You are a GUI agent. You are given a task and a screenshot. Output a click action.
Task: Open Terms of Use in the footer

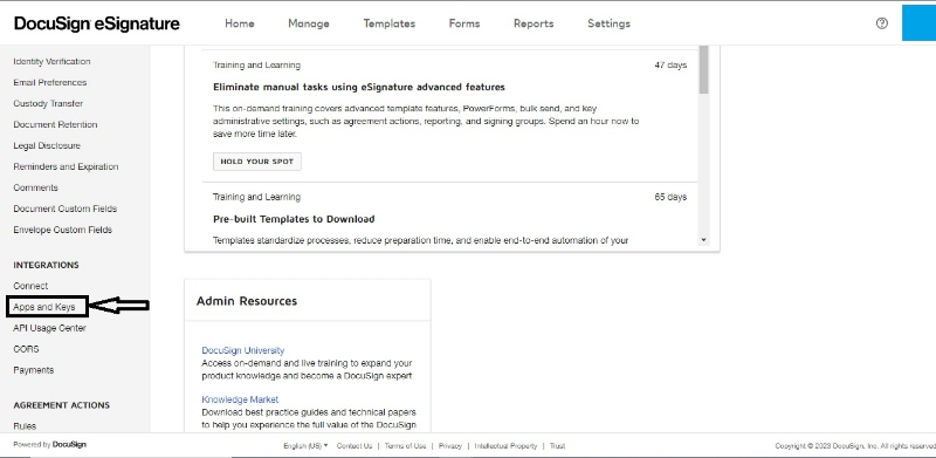405,446
